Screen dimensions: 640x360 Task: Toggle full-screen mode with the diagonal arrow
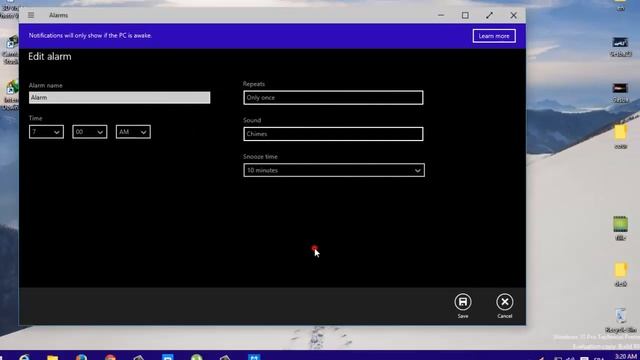489,15
